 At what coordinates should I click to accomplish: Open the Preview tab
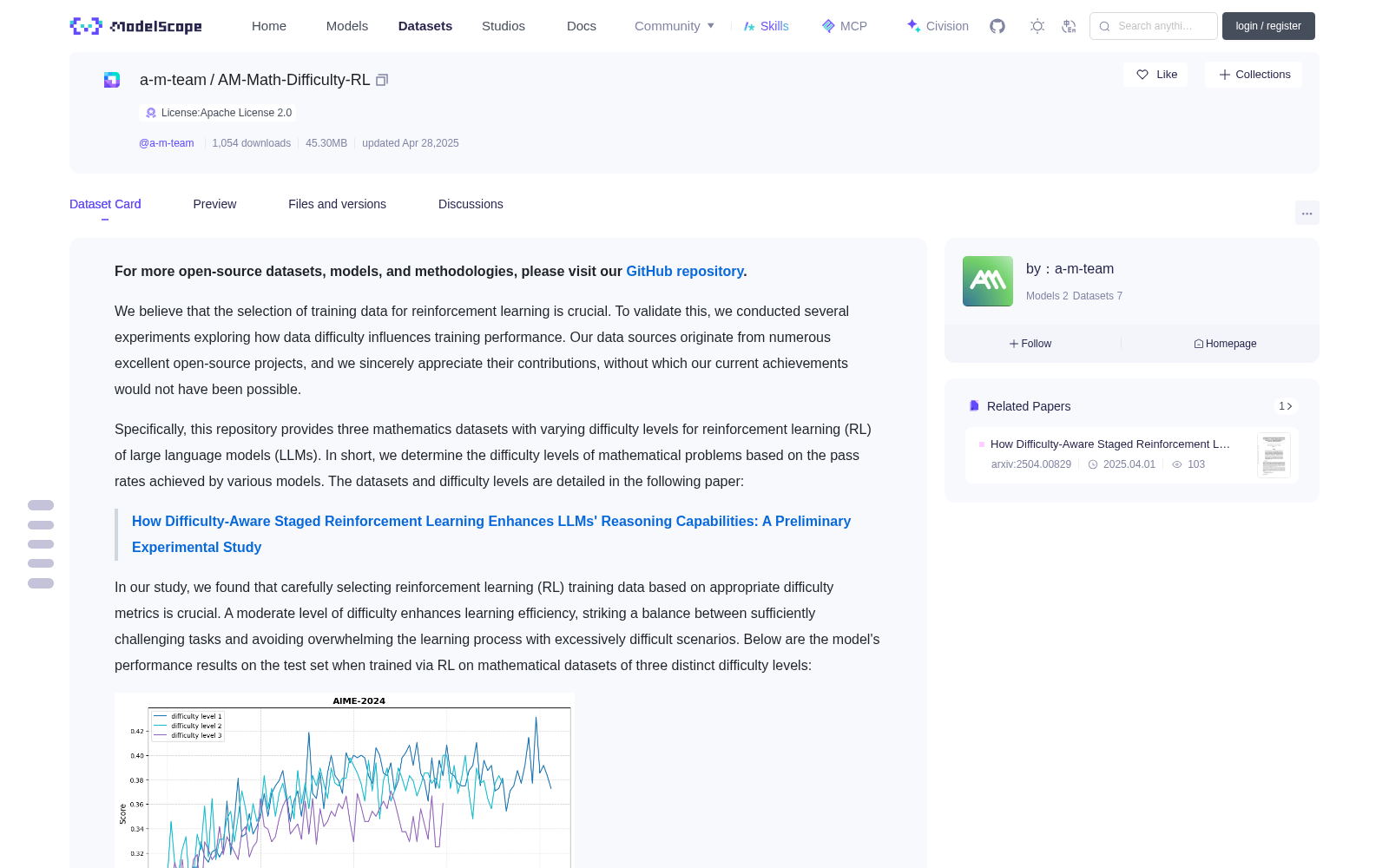[214, 204]
